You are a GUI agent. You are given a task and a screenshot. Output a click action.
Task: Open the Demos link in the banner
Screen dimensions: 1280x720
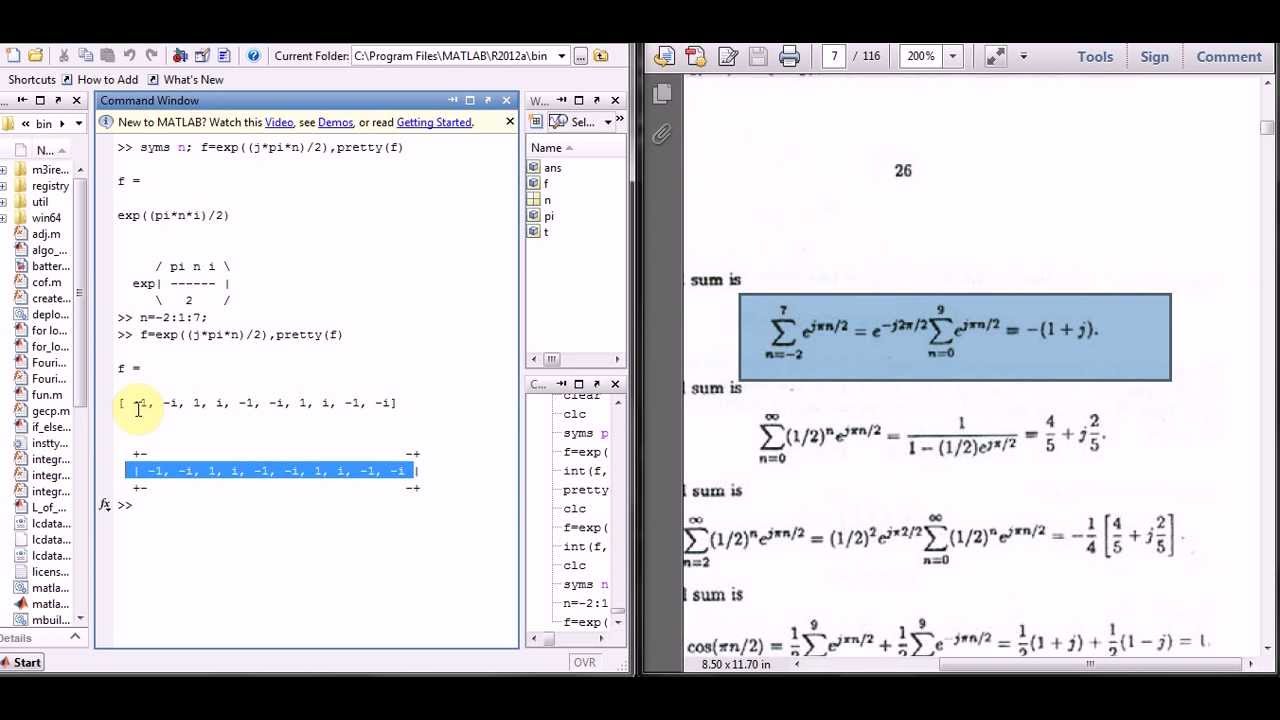click(335, 122)
